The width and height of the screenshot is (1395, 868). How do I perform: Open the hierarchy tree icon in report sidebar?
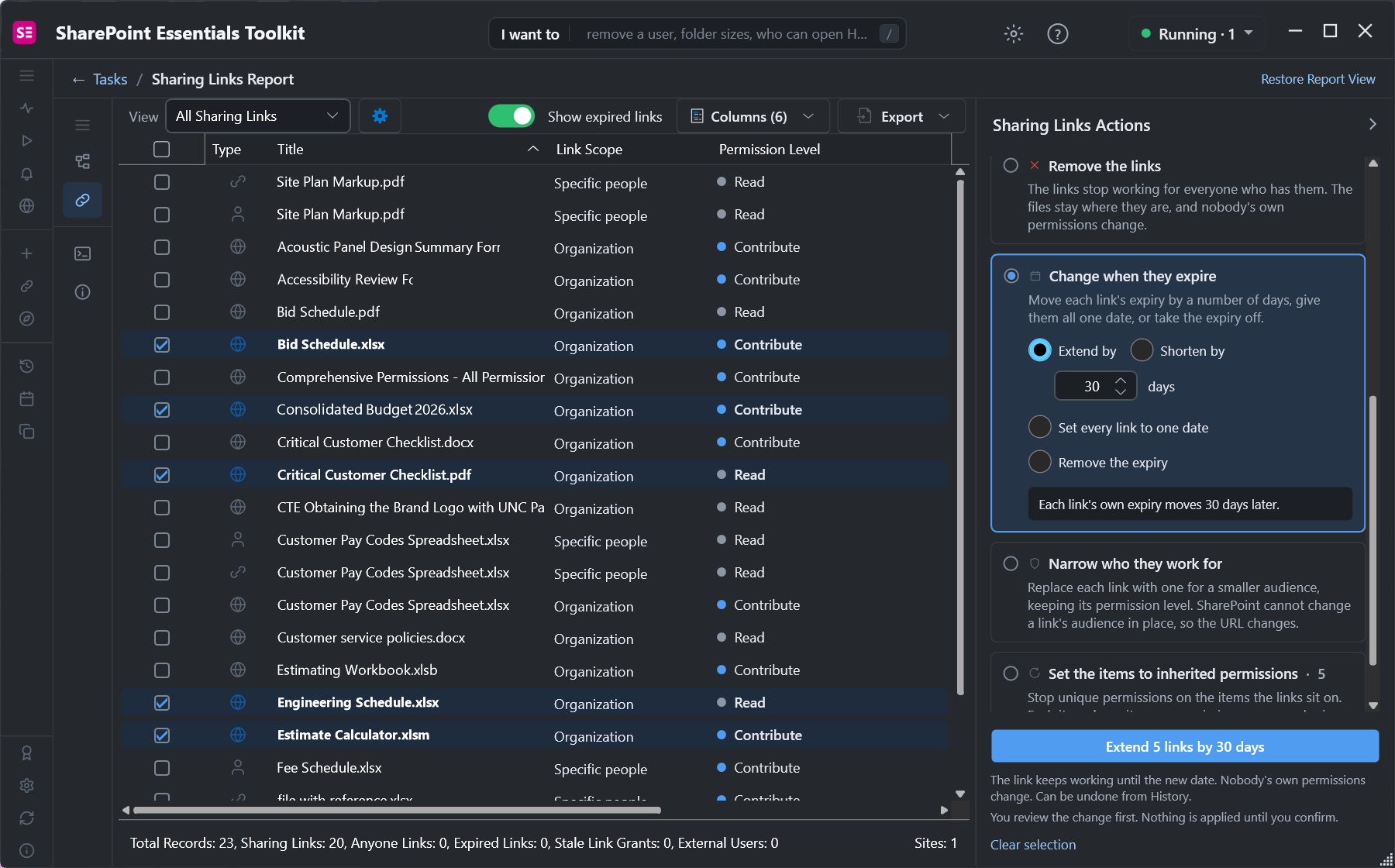point(82,161)
